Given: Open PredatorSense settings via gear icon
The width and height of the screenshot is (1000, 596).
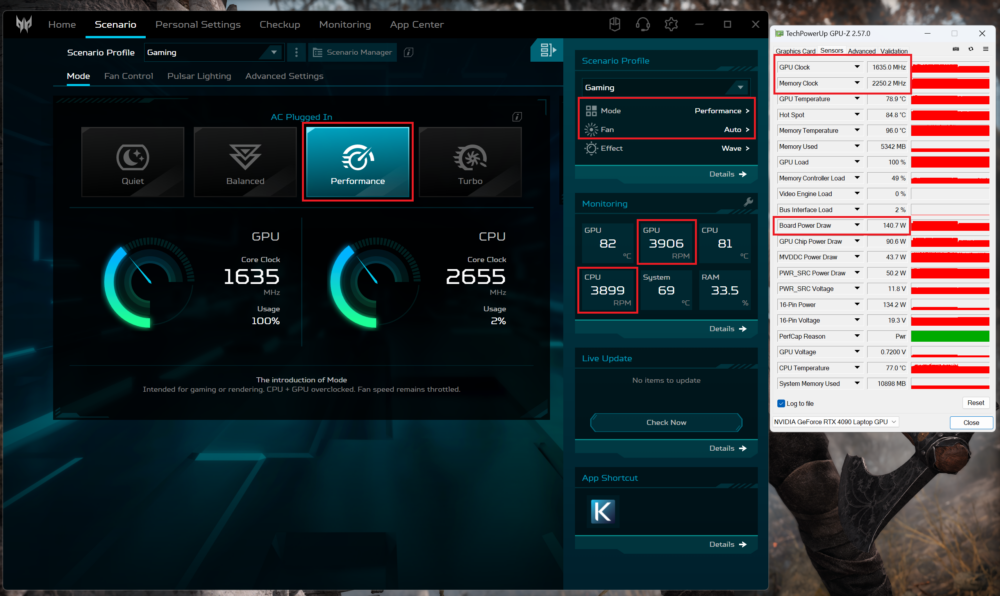Looking at the screenshot, I should point(671,24).
